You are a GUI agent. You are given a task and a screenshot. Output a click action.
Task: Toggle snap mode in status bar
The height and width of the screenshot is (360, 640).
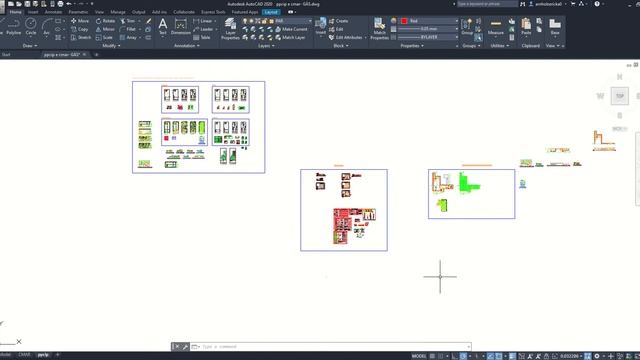(x=441, y=356)
